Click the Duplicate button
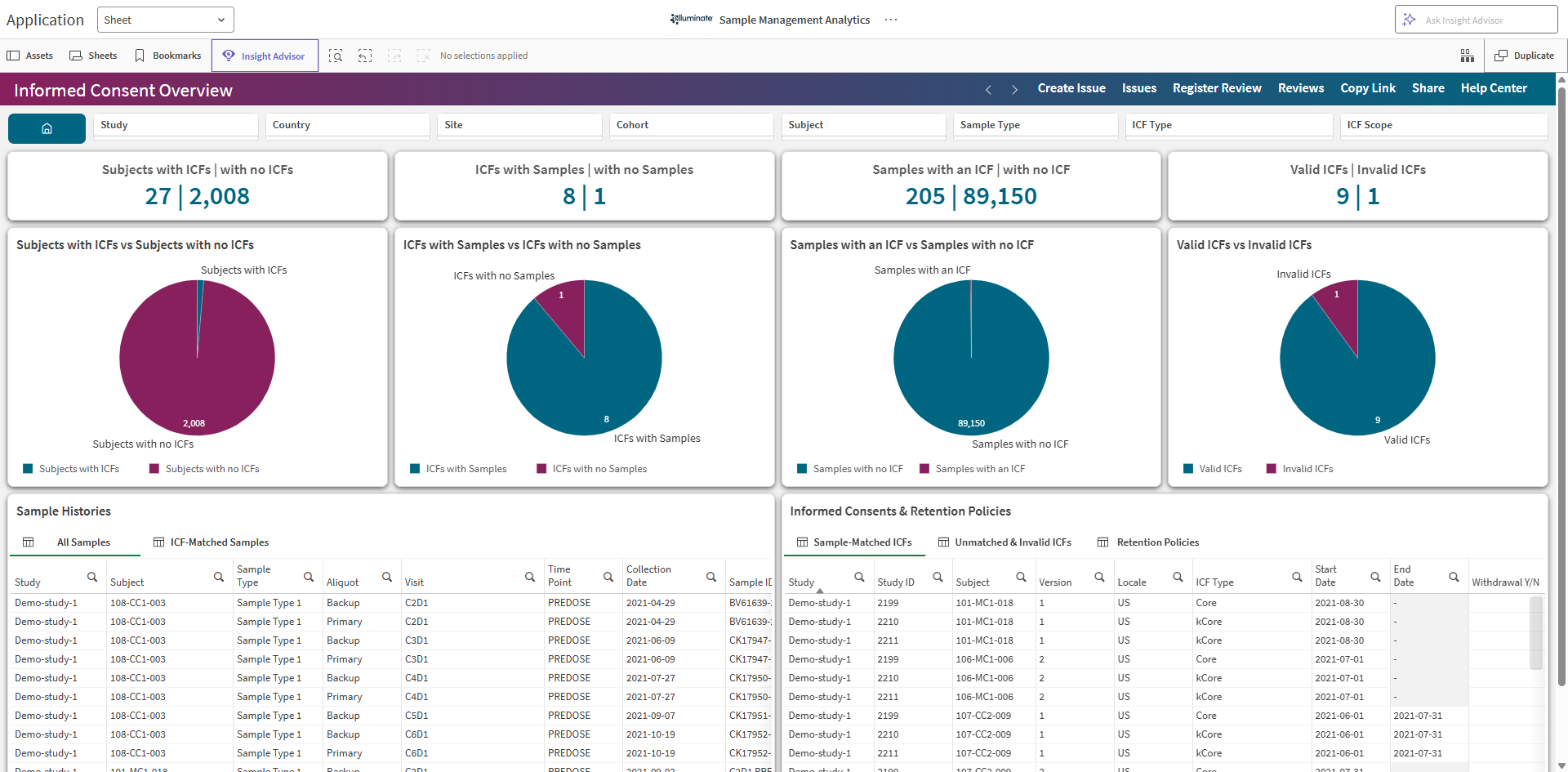 1525,56
